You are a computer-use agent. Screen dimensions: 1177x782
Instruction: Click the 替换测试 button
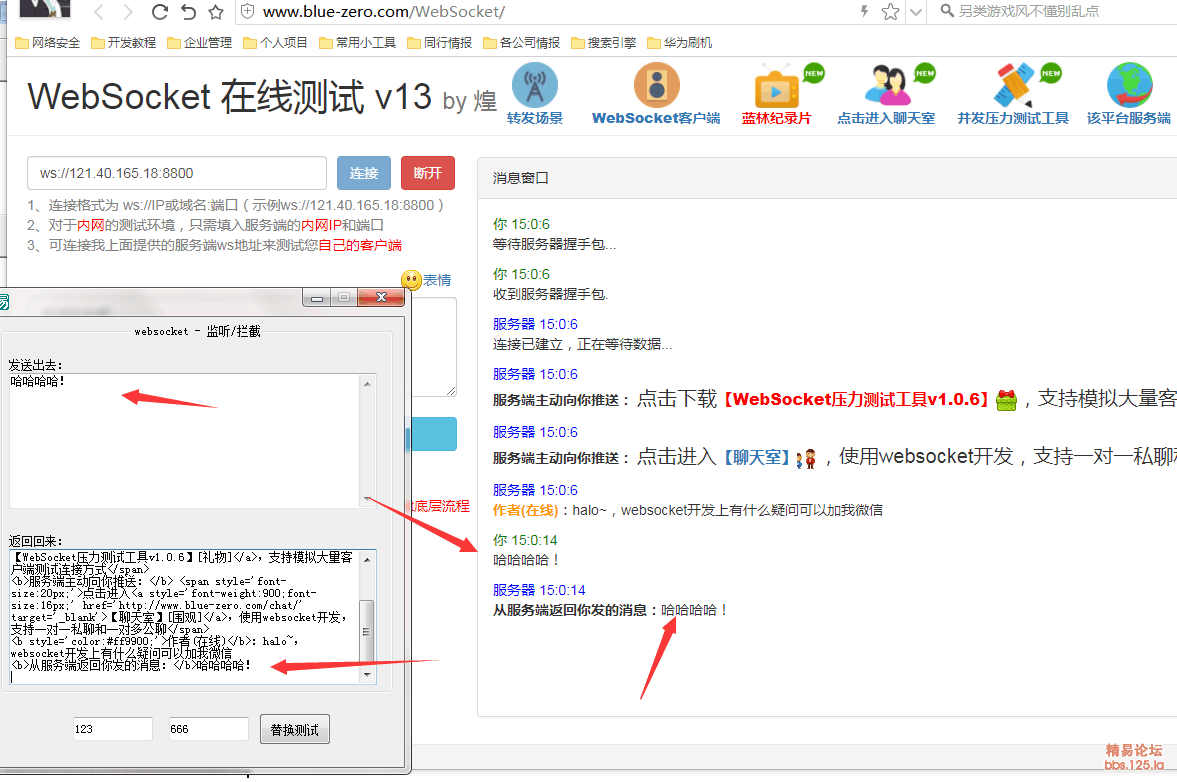click(294, 730)
